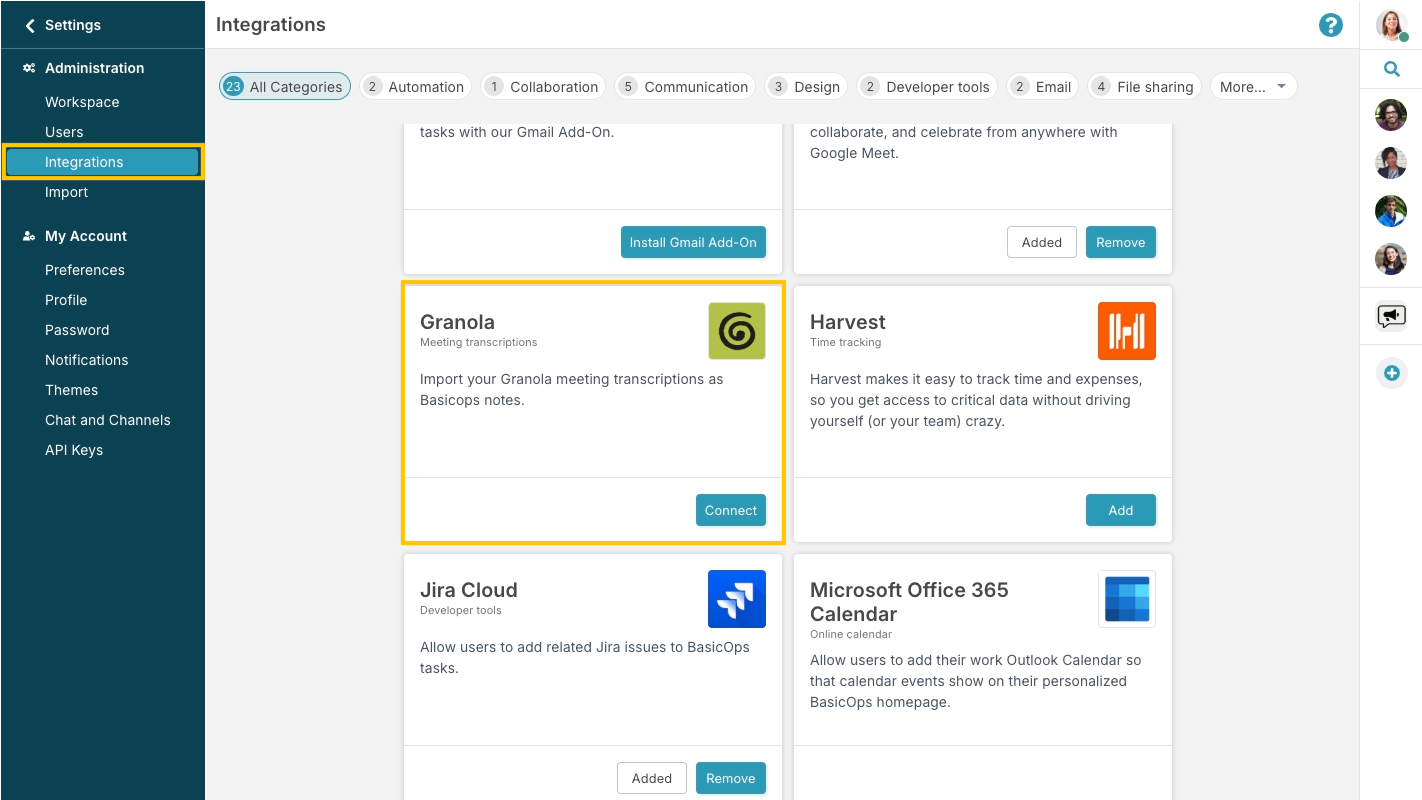Open Workspace settings in sidebar

coord(82,102)
